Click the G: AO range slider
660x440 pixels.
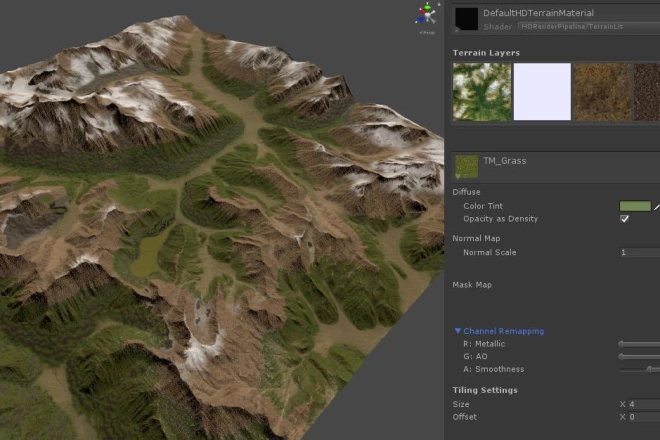point(638,356)
